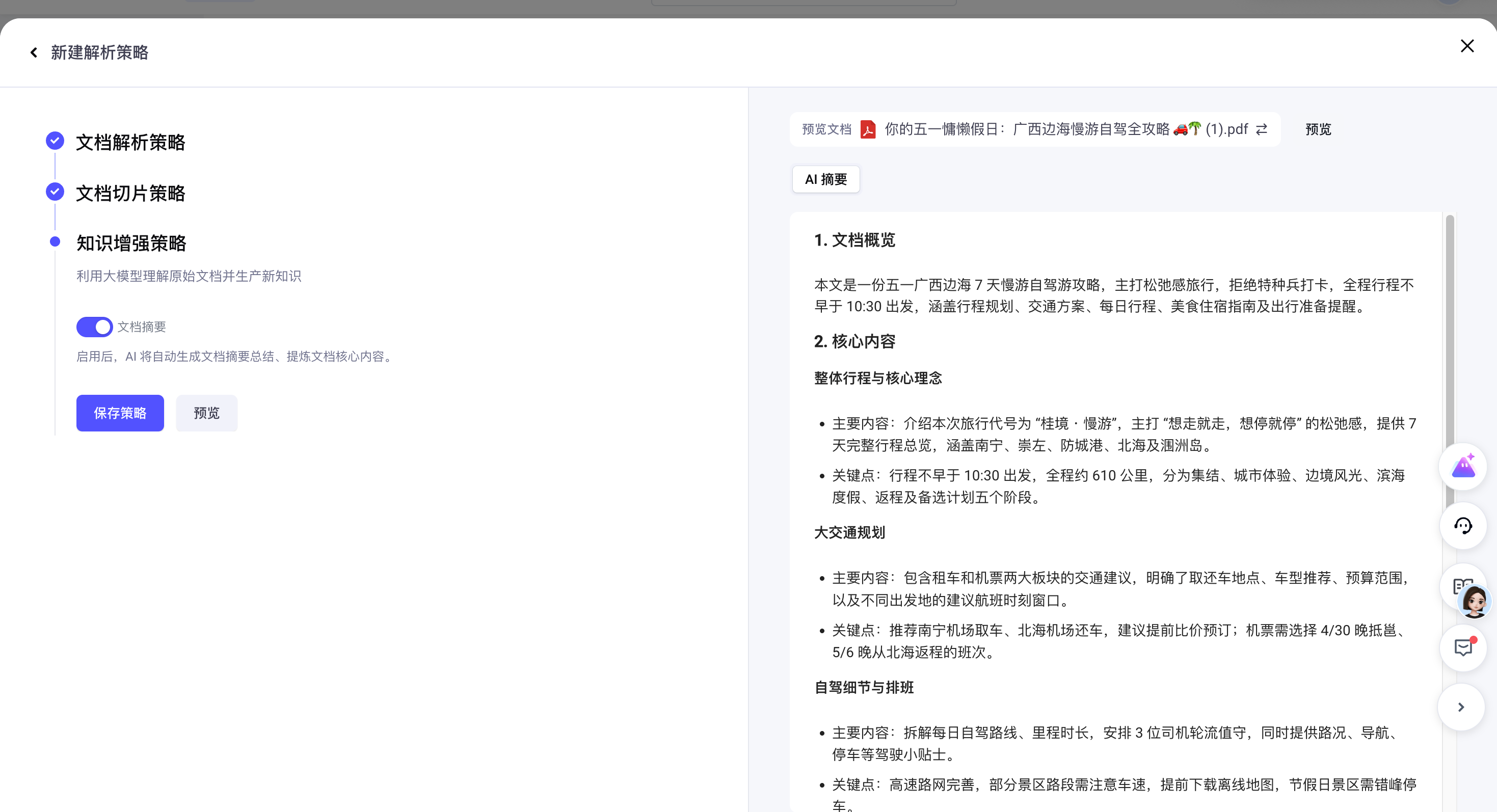This screenshot has height=812, width=1497.
Task: Open the purple AI assistant floating icon
Action: pyautogui.click(x=1463, y=467)
